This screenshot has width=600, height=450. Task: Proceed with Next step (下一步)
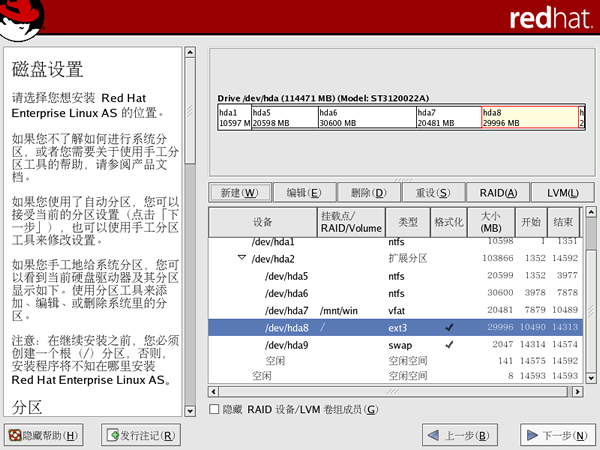pyautogui.click(x=558, y=435)
